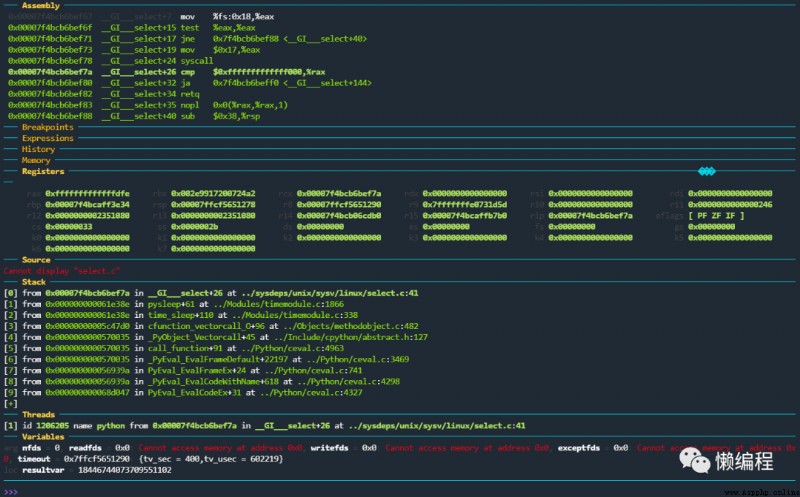Click the writefds variable name

click(x=330, y=448)
